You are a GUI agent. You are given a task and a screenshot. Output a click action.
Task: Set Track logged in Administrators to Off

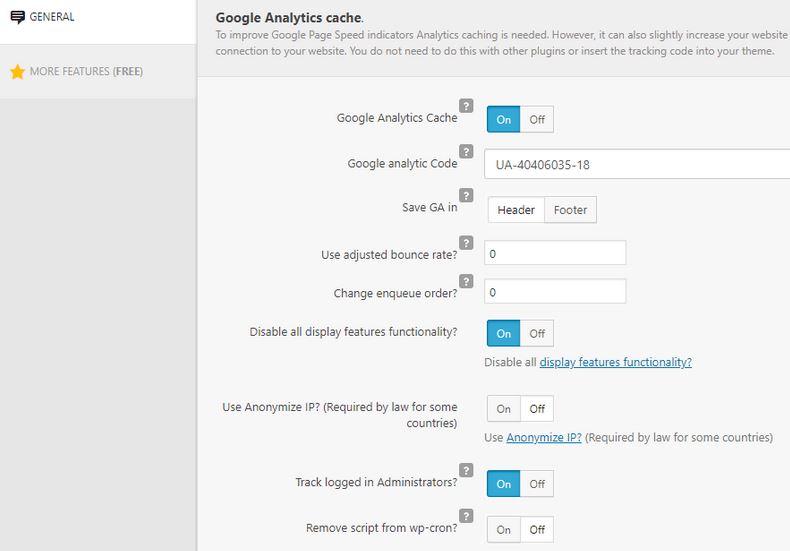click(537, 484)
